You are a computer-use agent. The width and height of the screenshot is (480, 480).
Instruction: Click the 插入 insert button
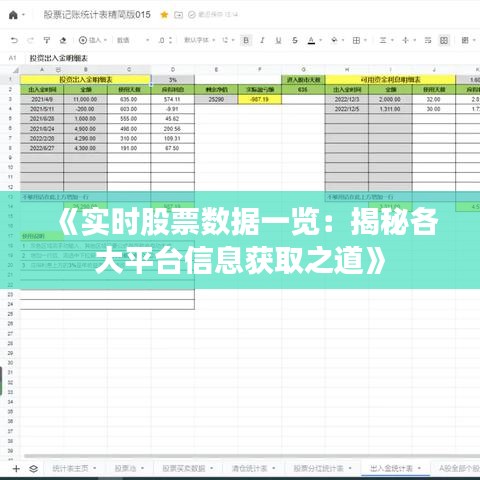[x=92, y=40]
